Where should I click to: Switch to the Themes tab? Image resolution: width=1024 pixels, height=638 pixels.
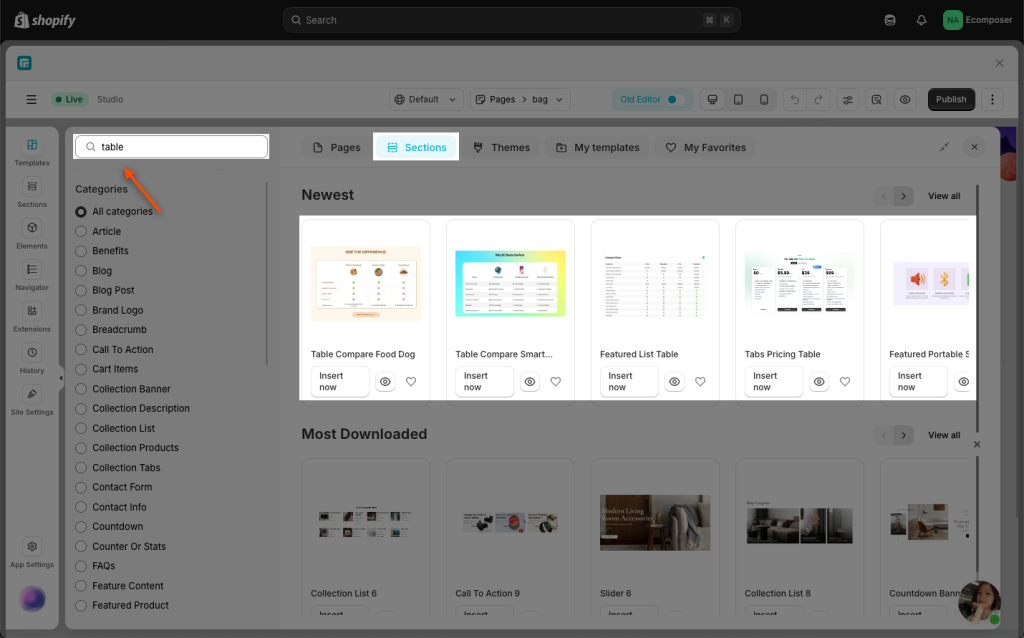click(500, 147)
